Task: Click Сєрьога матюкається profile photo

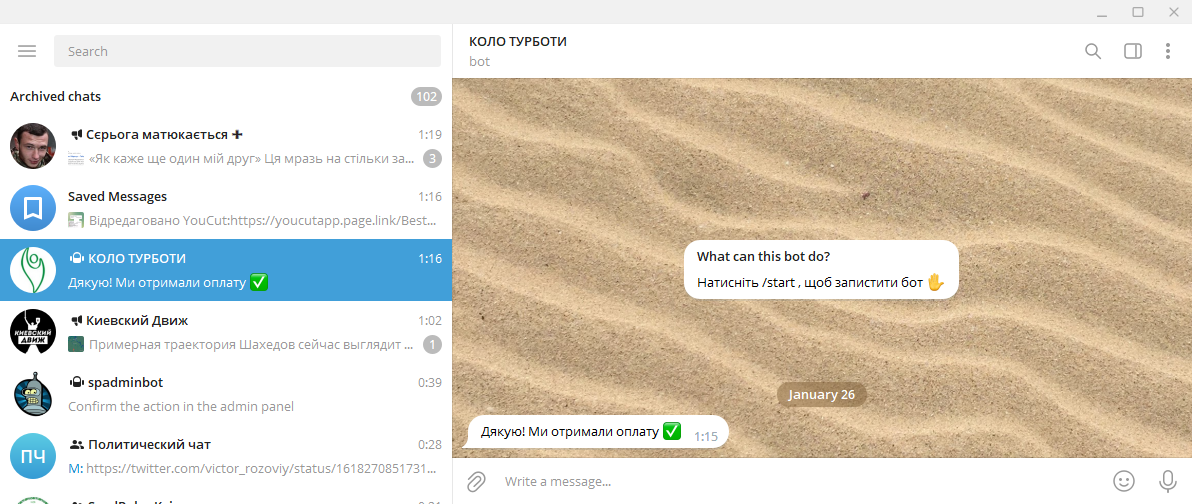Action: pyautogui.click(x=33, y=146)
